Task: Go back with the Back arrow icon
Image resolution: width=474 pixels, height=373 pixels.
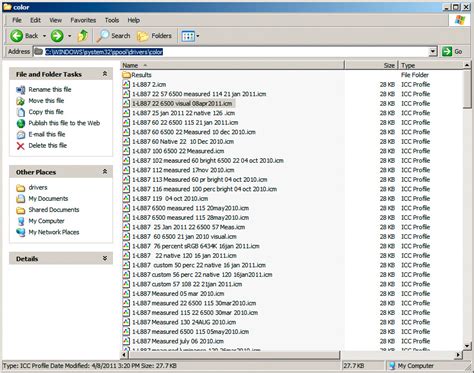Action: click(x=16, y=36)
